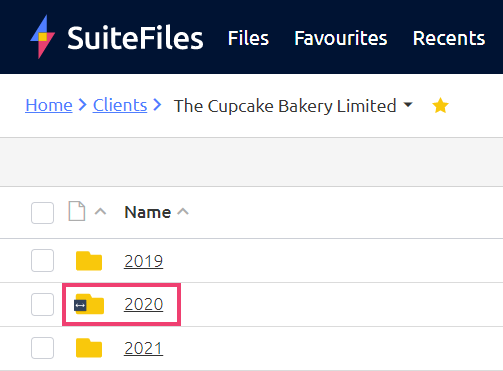The width and height of the screenshot is (503, 371).
Task: Click the 2021 folder icon
Action: [x=89, y=348]
